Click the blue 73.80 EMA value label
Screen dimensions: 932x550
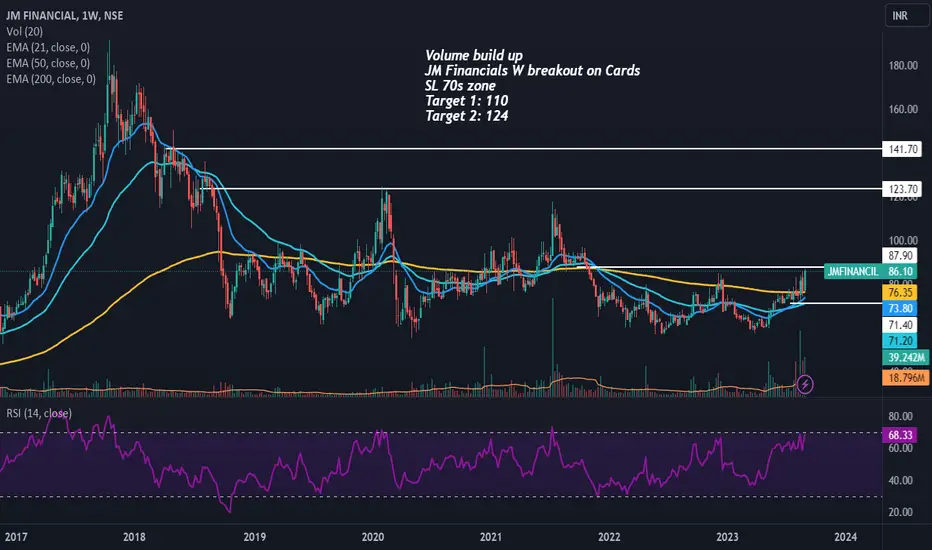pyautogui.click(x=900, y=309)
